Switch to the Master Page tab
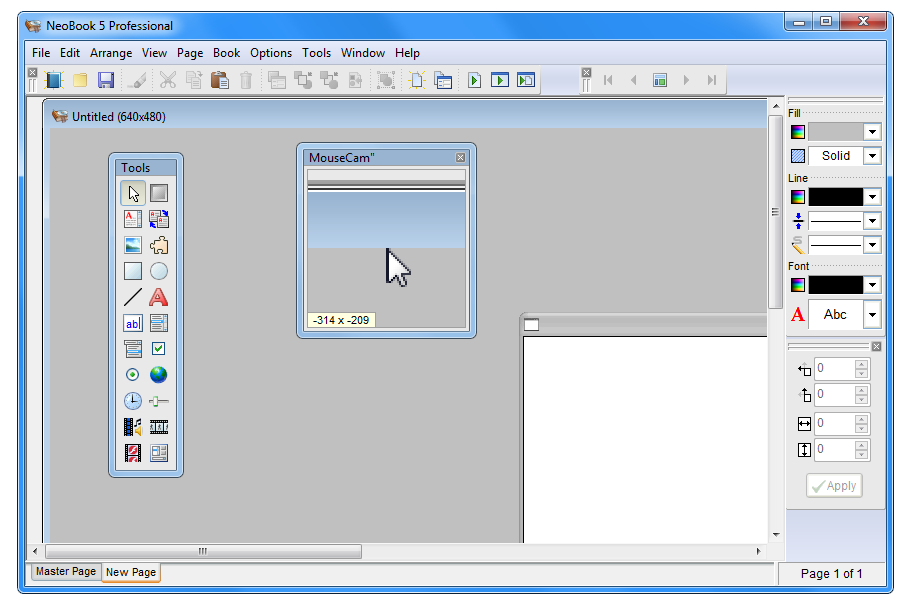 65,572
